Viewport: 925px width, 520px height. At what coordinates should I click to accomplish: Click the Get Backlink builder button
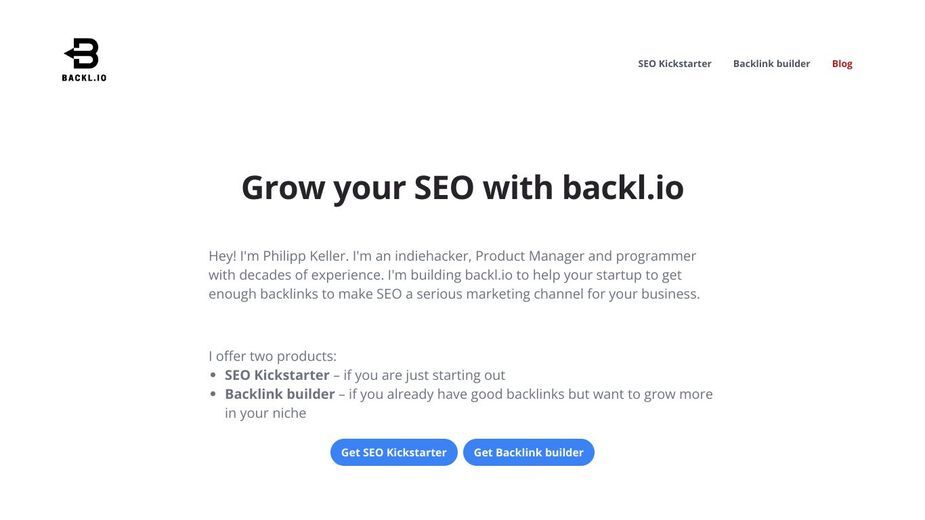point(529,452)
